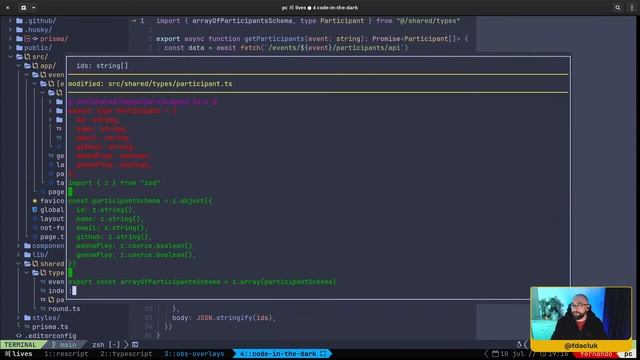Click the code icon beside .editorconfig

[x=19, y=336]
